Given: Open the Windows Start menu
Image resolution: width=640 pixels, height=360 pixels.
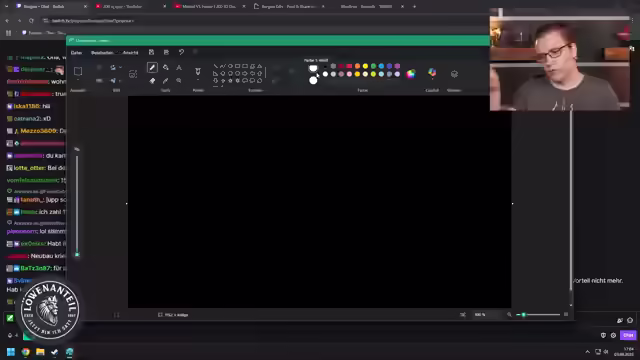Looking at the screenshot, I should click(11, 352).
